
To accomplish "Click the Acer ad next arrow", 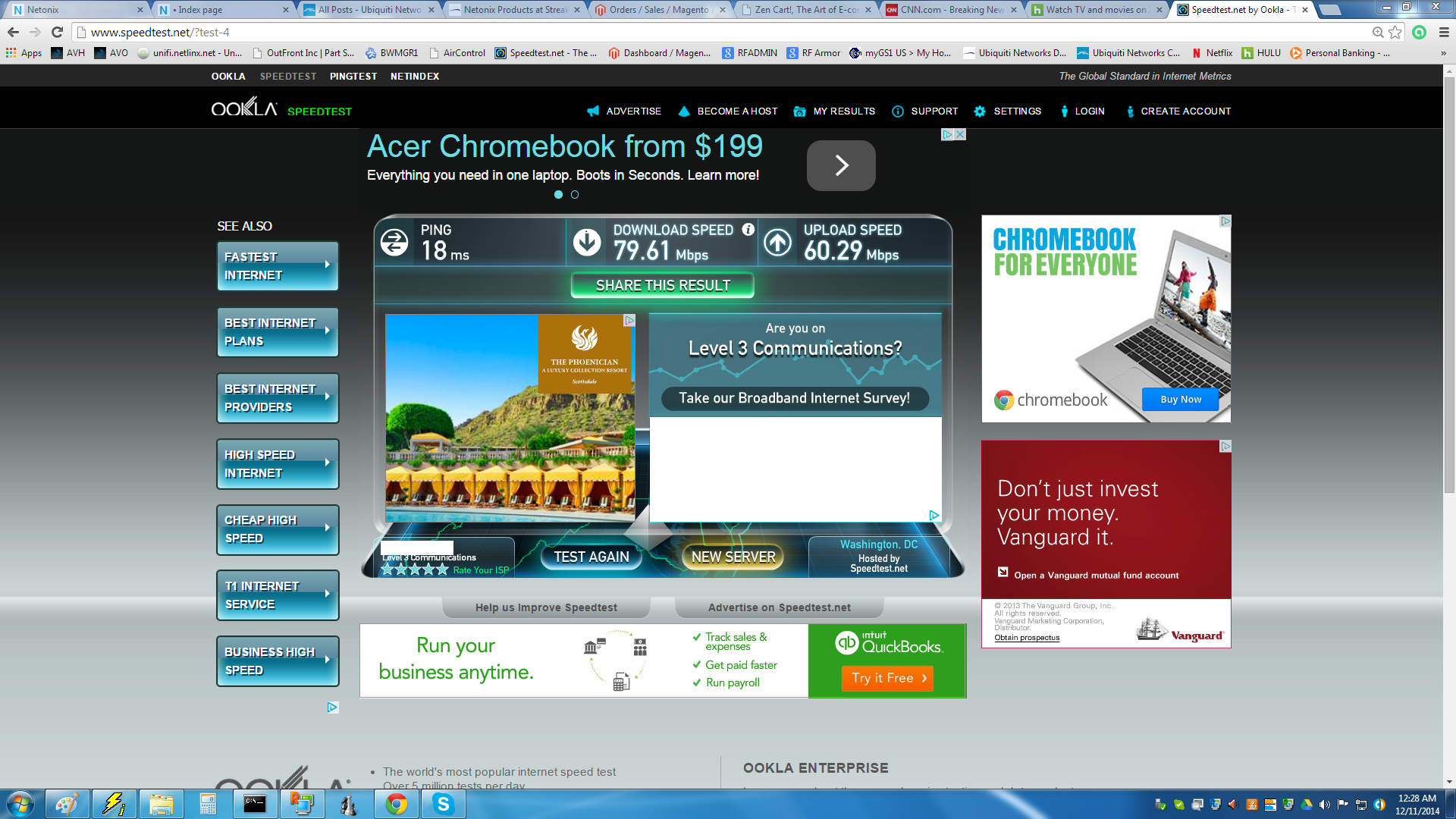I will [x=841, y=165].
